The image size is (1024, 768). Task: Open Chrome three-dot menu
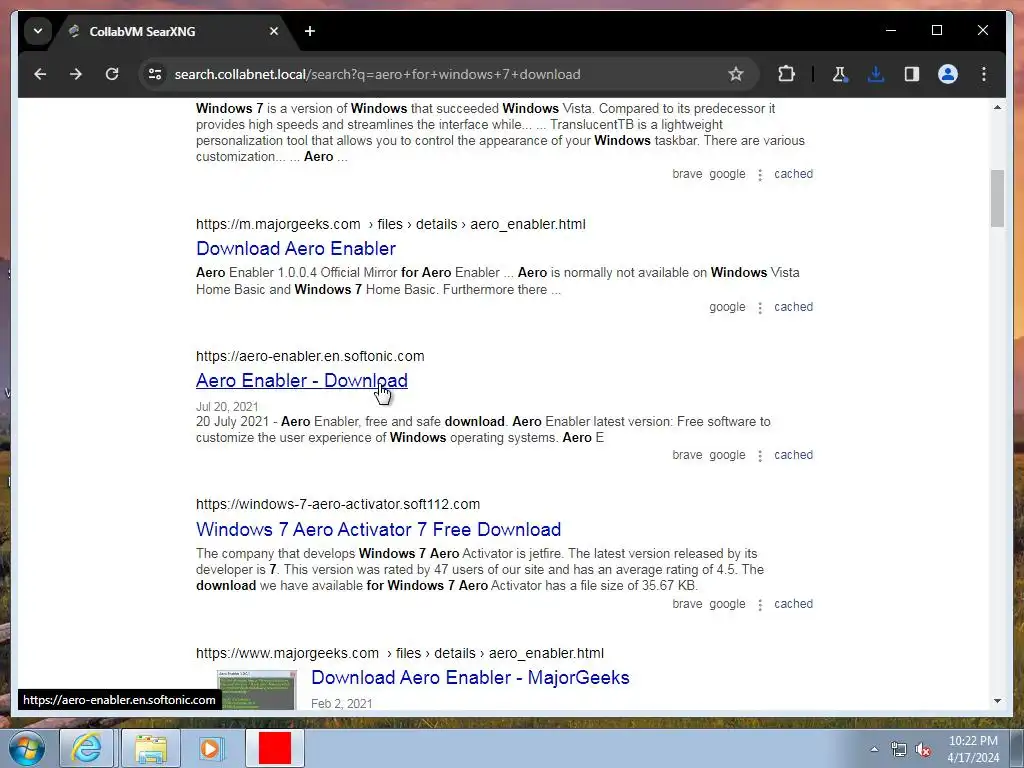[984, 74]
